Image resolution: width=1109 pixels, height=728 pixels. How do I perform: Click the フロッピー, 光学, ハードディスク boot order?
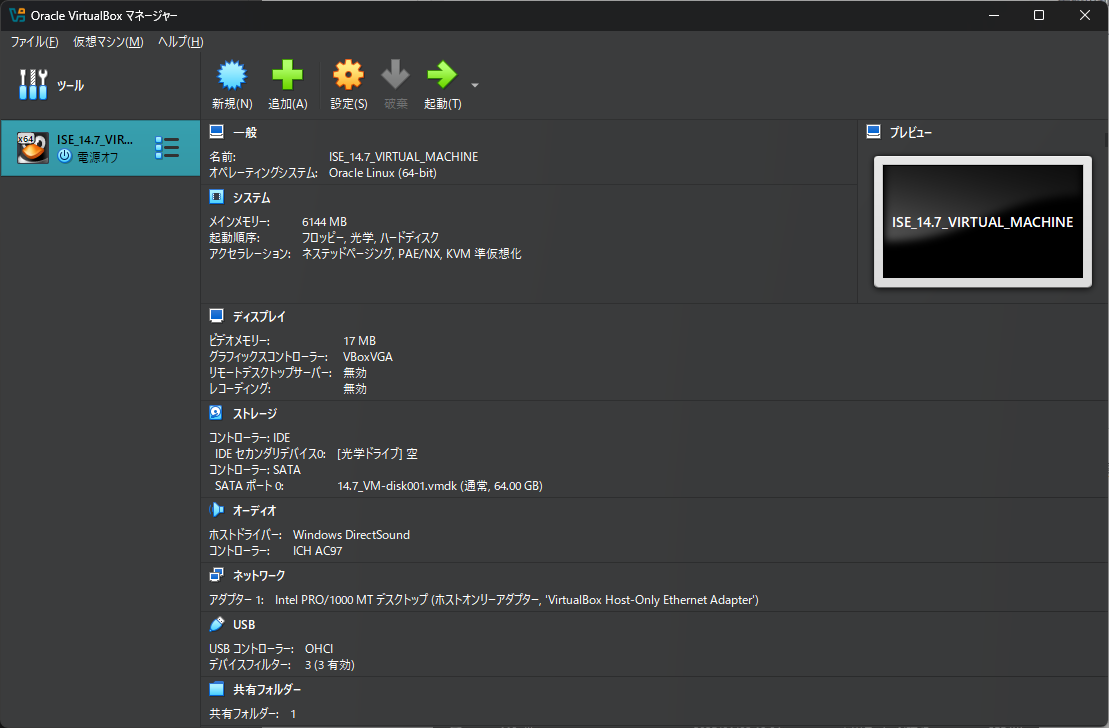[x=371, y=238]
